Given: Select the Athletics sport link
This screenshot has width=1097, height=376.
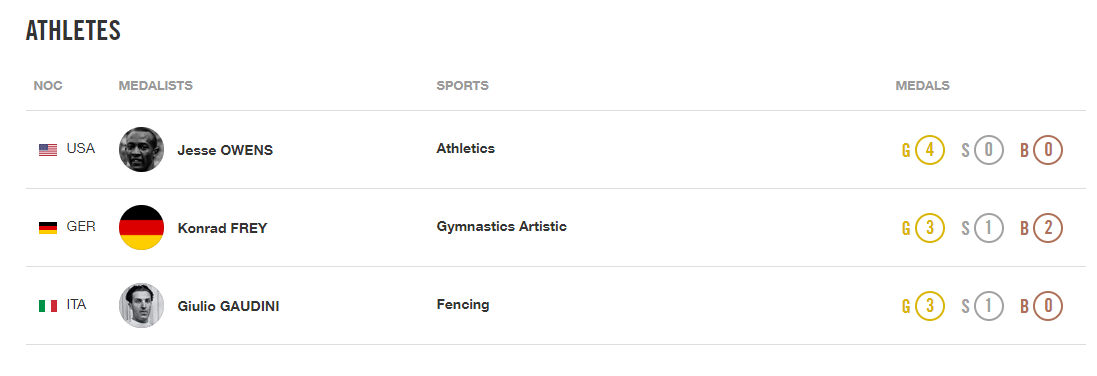Looking at the screenshot, I should (465, 148).
